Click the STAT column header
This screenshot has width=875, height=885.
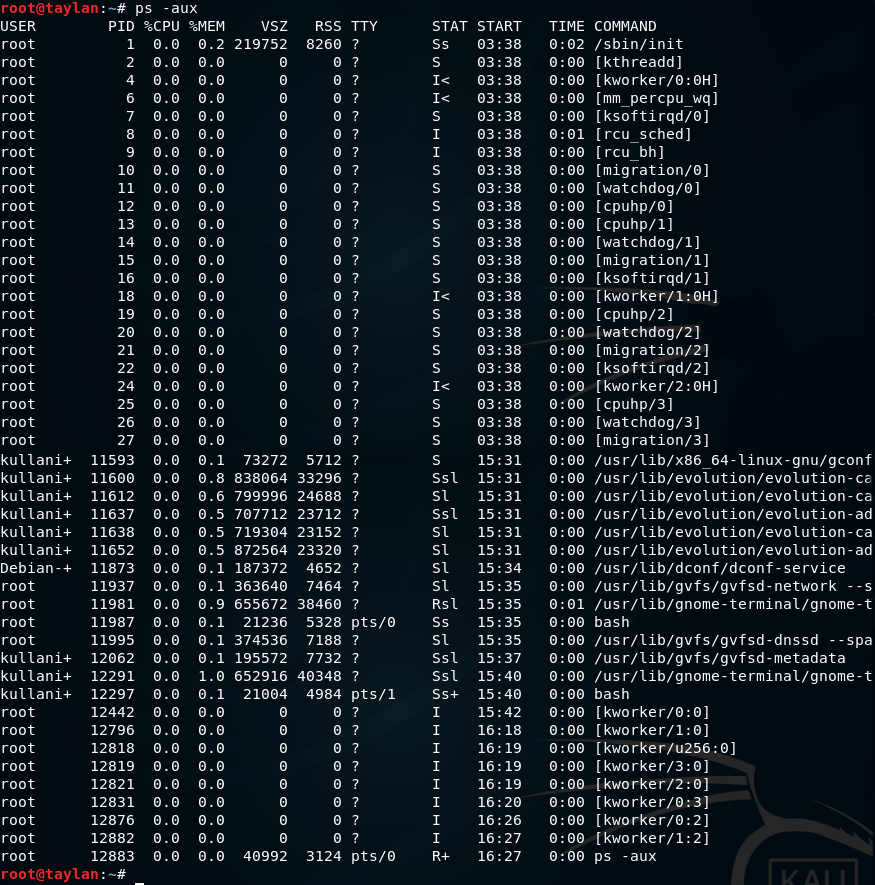coord(449,27)
